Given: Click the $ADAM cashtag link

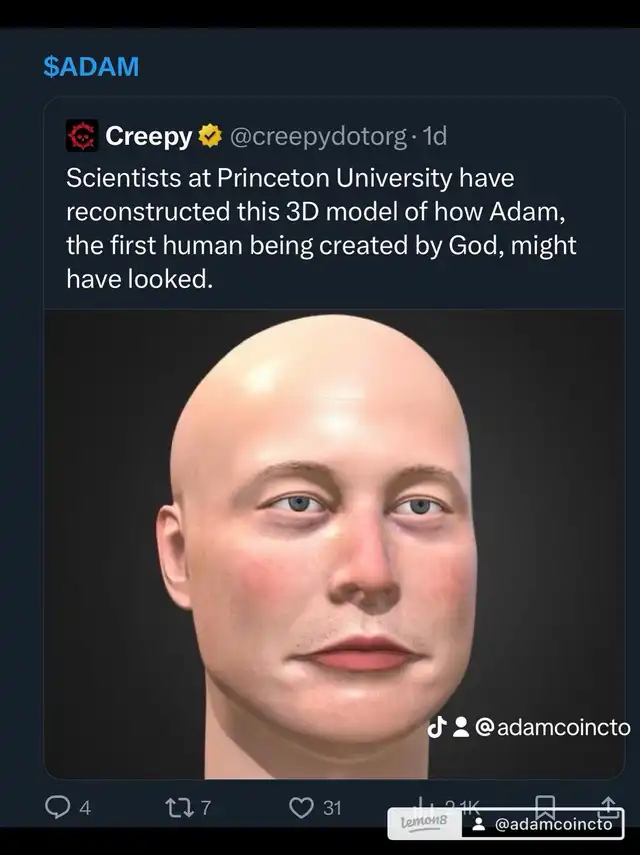Looking at the screenshot, I should coord(91,67).
